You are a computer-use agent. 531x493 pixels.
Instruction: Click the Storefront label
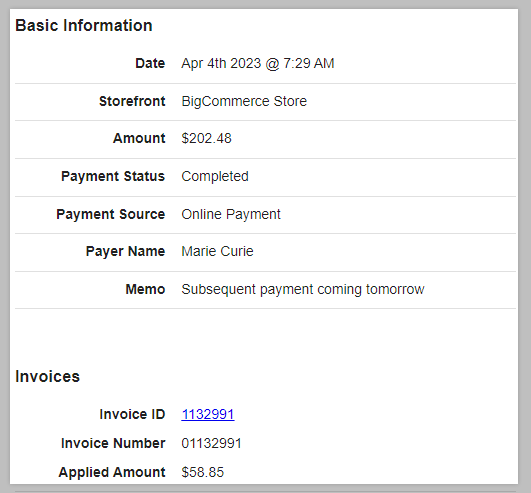[132, 101]
